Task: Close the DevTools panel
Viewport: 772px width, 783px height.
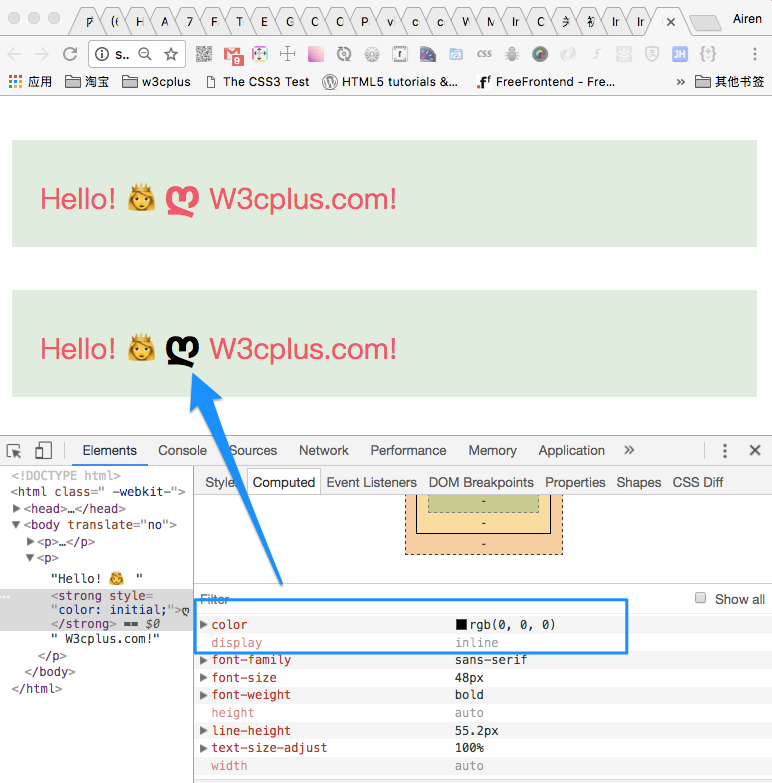Action: click(755, 450)
